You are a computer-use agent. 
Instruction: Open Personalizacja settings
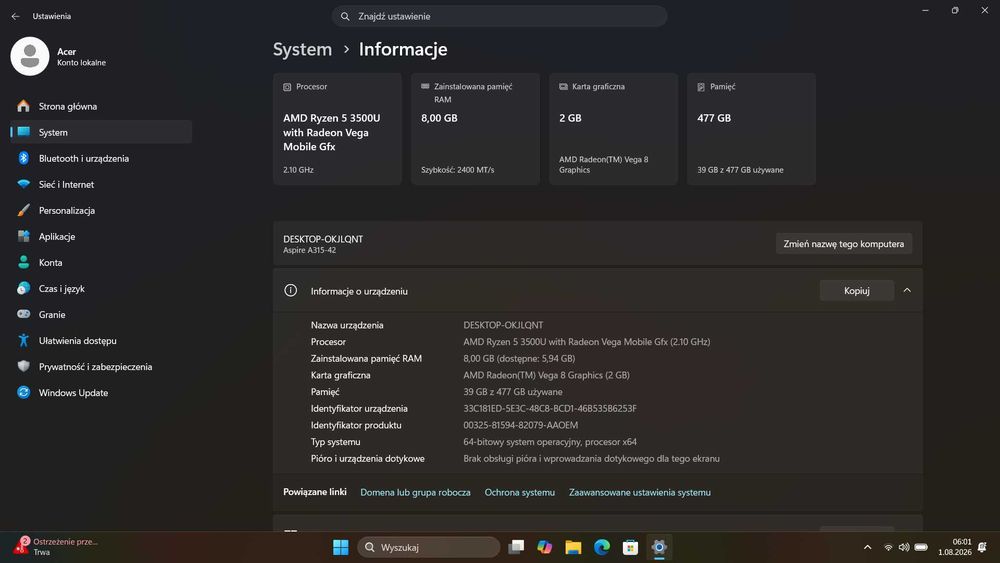(x=101, y=210)
